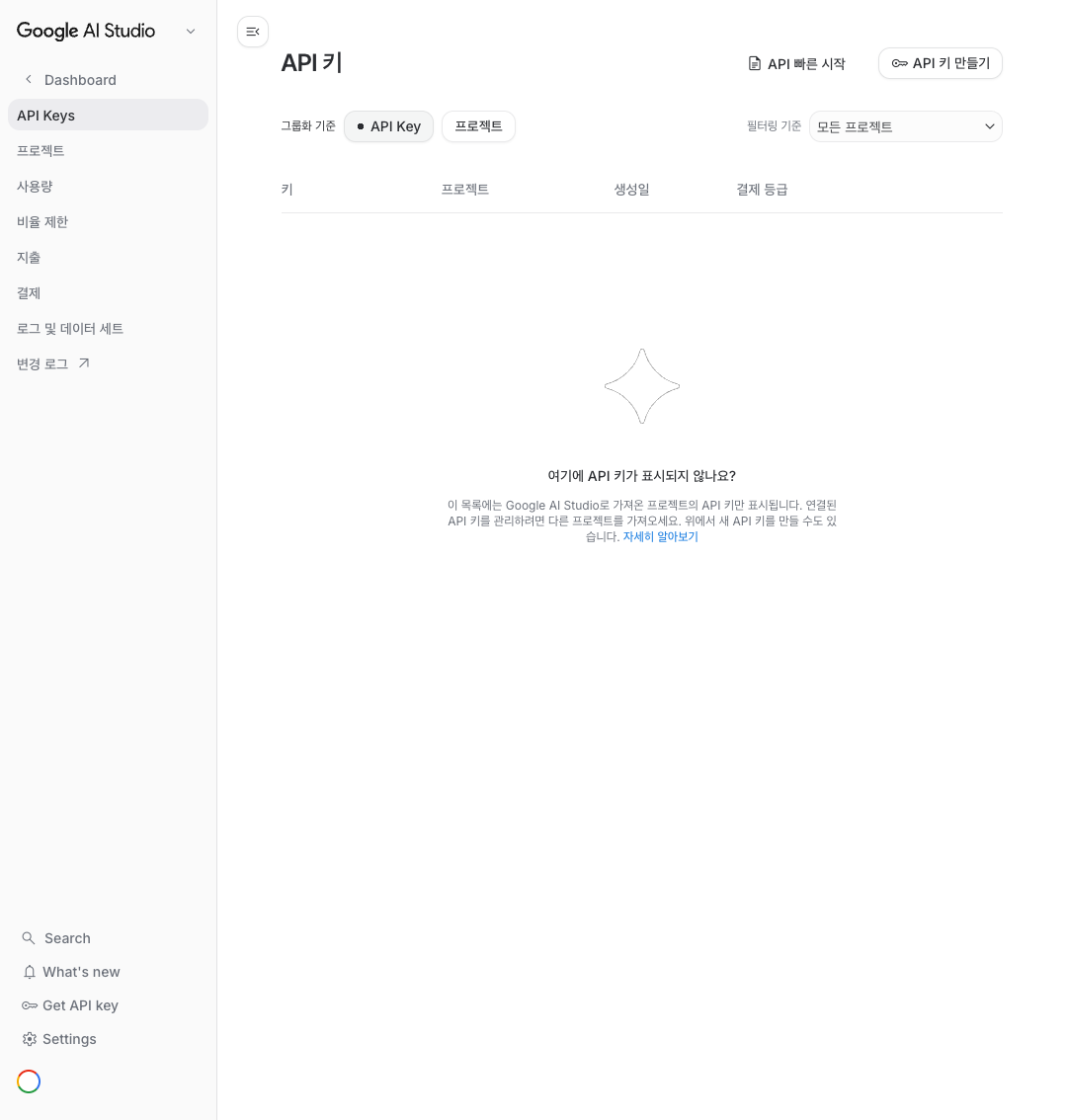
Task: Click the 그룹화 기준 label
Action: [x=308, y=125]
